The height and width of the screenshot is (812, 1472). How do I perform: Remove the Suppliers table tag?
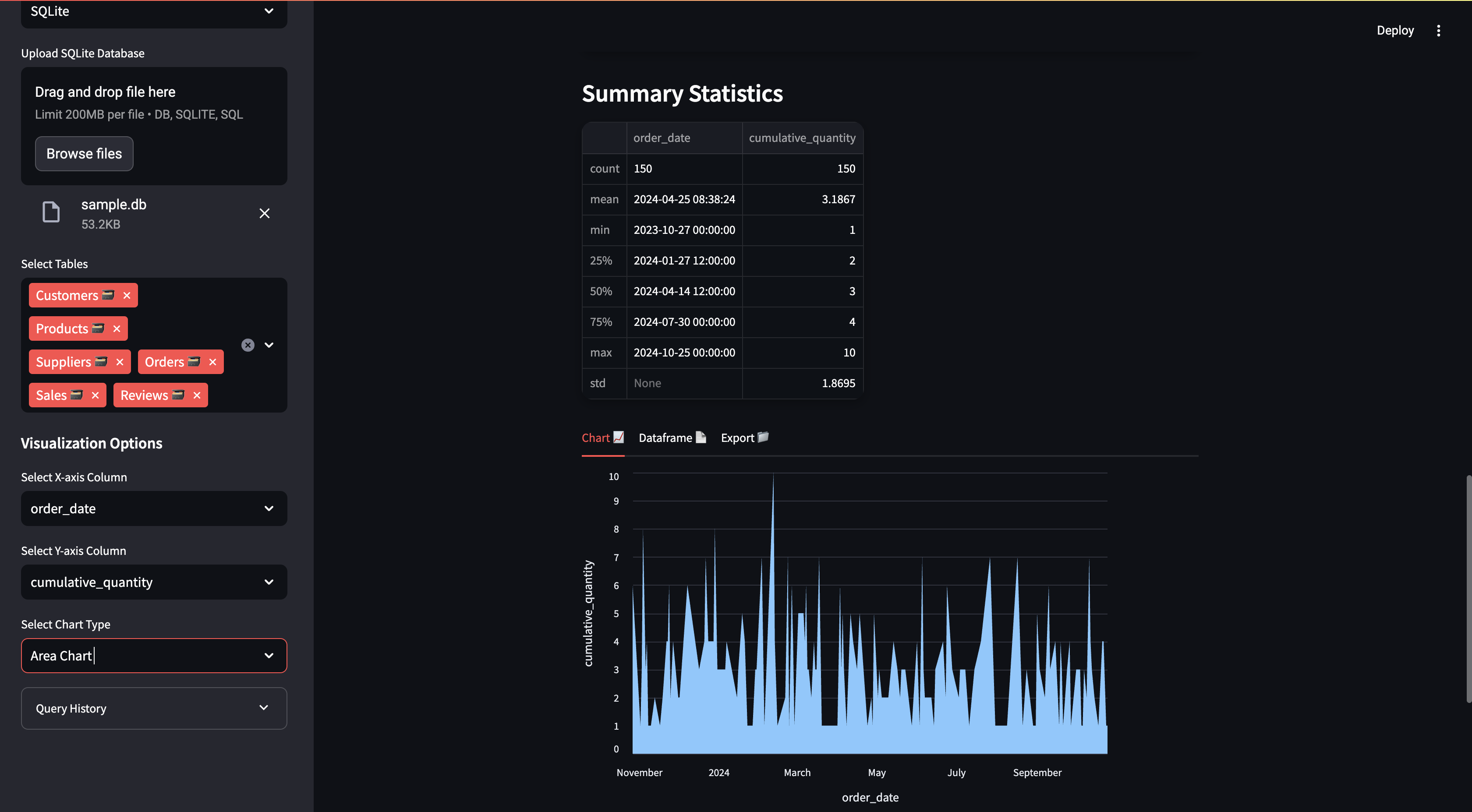(120, 362)
